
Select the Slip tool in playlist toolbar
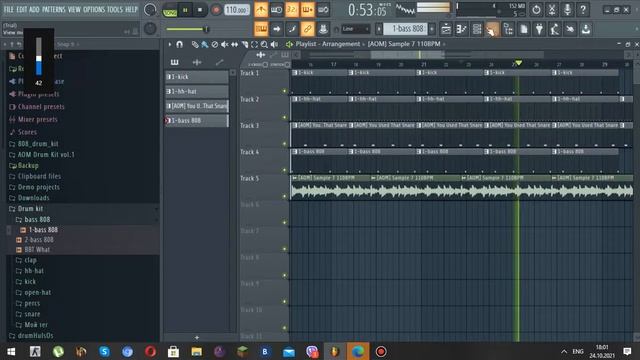[235, 44]
